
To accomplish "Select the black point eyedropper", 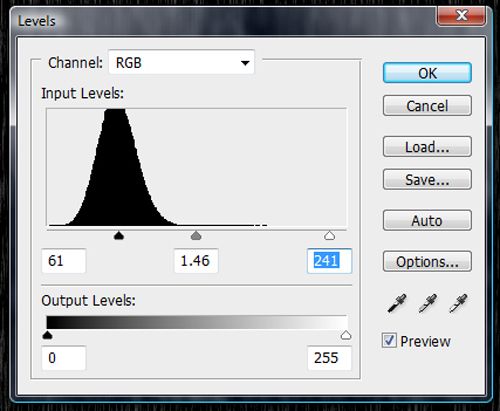I will [x=397, y=303].
